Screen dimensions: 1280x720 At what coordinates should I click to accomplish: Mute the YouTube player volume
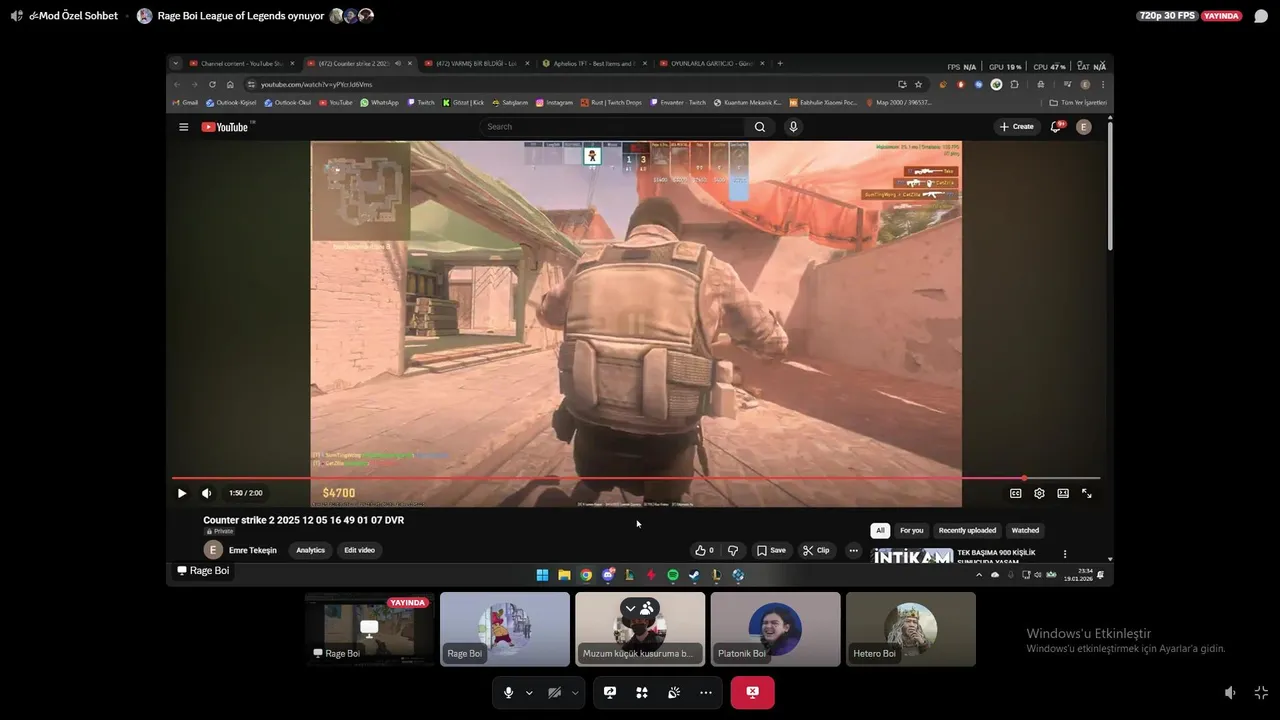coord(207,493)
